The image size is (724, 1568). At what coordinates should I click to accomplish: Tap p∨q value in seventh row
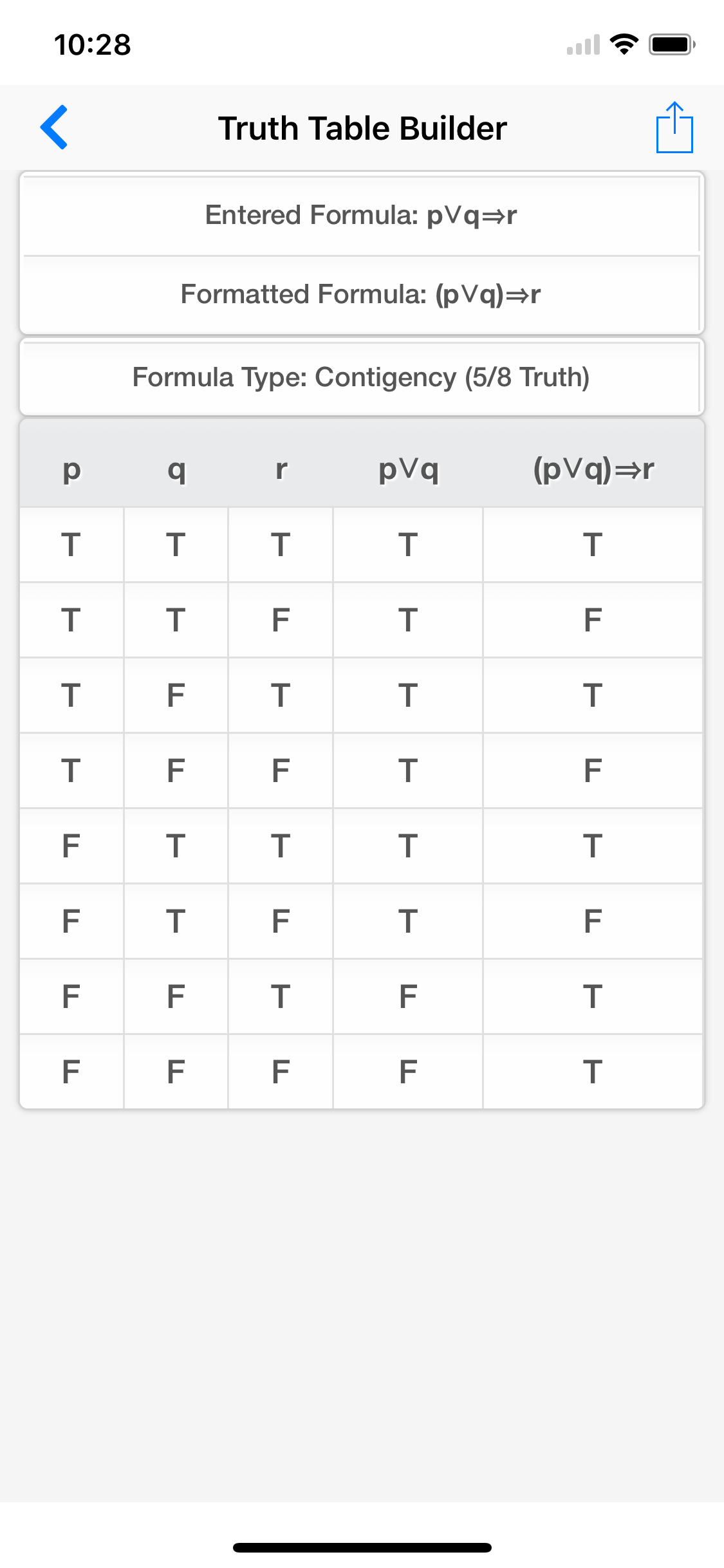pos(408,996)
